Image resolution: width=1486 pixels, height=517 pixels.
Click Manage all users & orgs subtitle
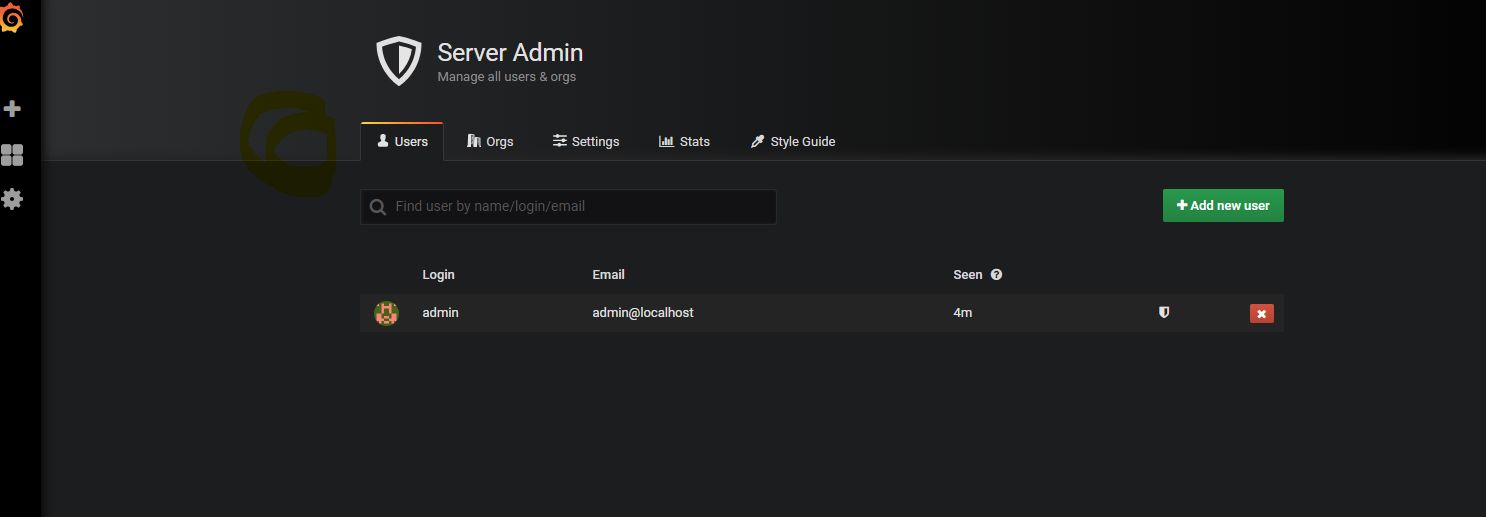coord(507,77)
